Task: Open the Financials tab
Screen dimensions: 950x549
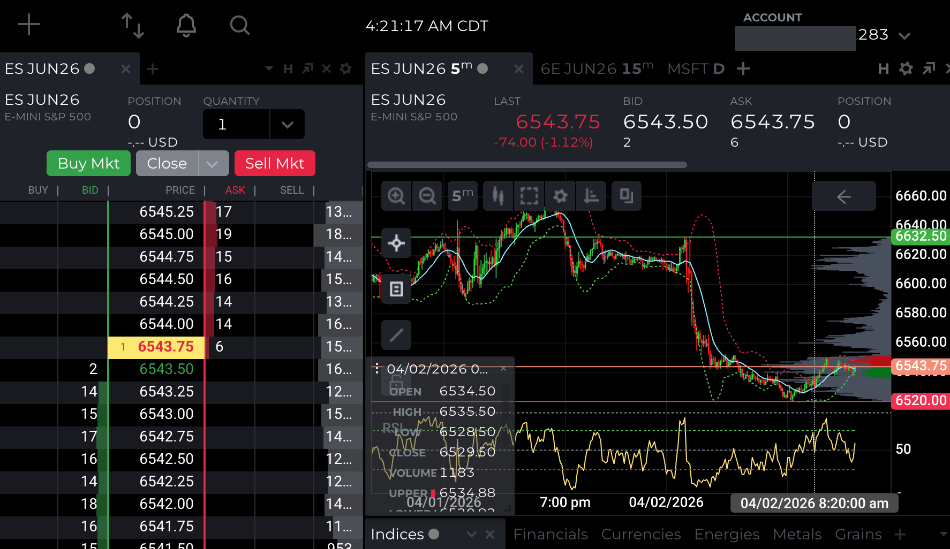Action: (551, 534)
